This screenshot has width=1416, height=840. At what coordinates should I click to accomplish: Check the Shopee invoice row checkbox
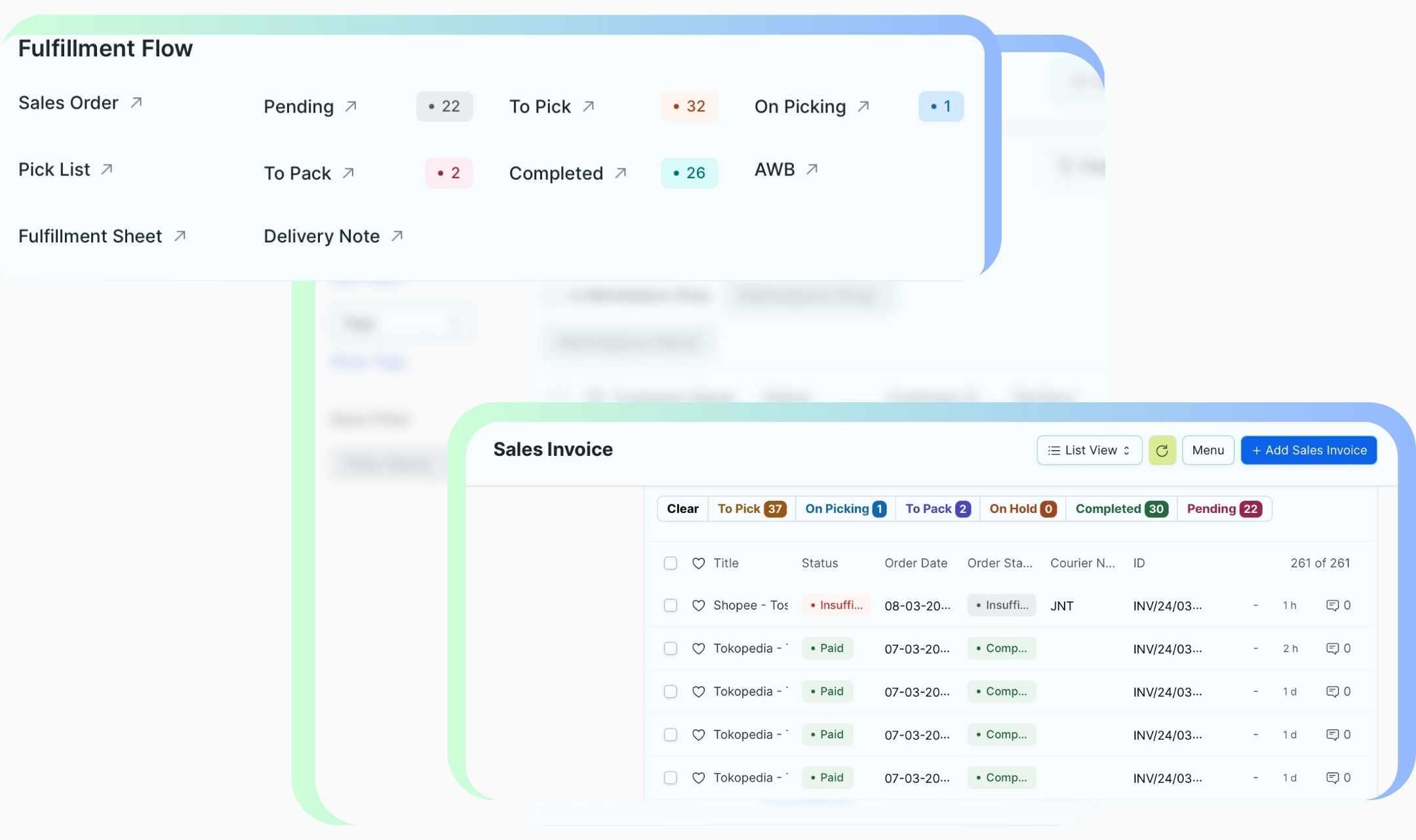coord(670,605)
